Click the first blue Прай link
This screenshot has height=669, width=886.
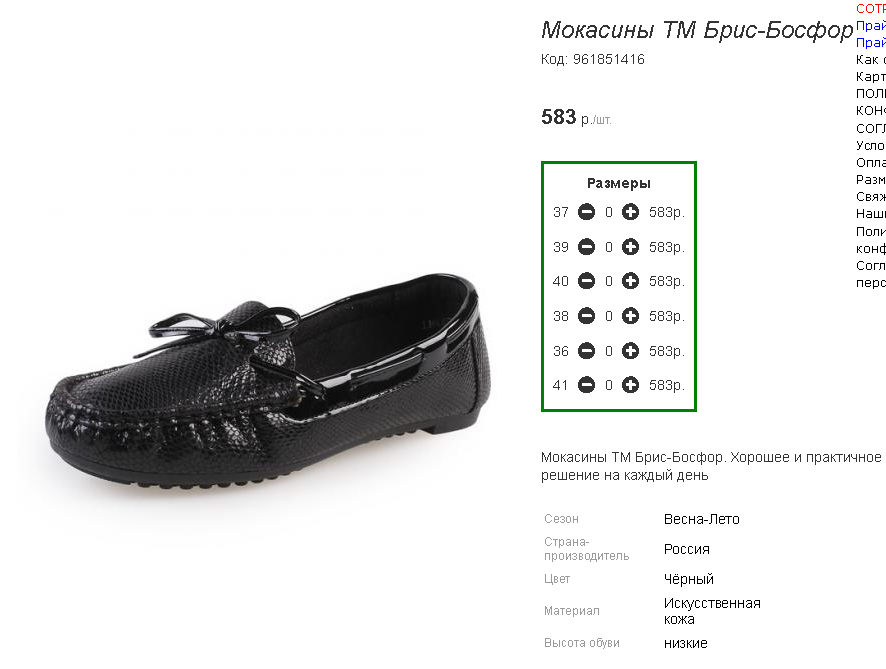(x=871, y=25)
